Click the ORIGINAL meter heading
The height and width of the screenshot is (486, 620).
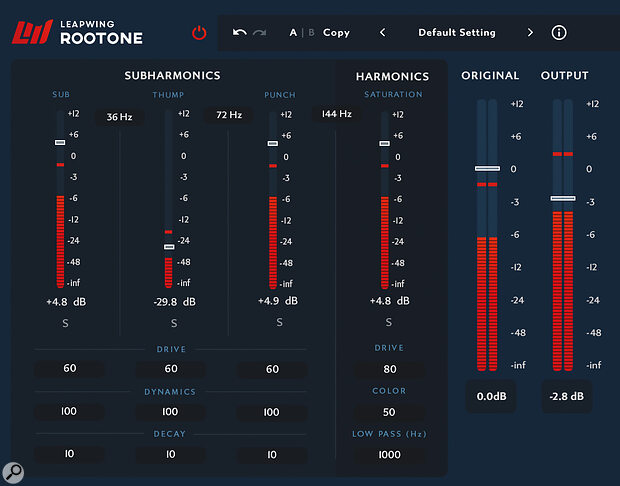490,76
